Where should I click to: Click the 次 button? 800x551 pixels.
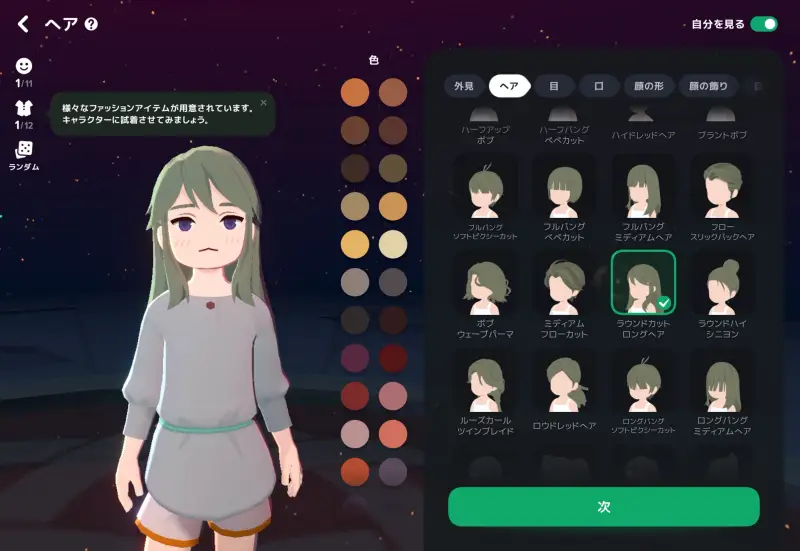[604, 507]
